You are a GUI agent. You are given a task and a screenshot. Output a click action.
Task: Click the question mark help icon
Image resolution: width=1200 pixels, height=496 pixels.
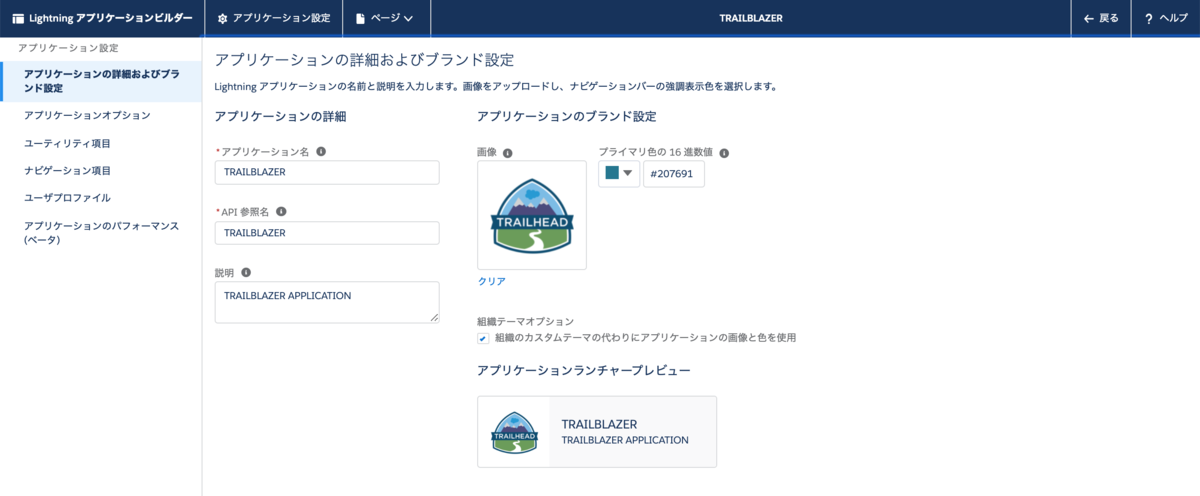pyautogui.click(x=1149, y=18)
